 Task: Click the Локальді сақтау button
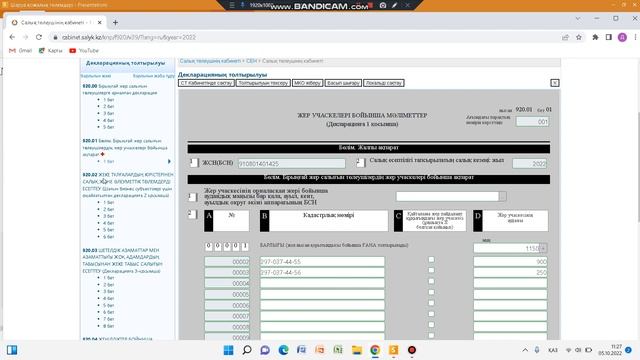(384, 83)
